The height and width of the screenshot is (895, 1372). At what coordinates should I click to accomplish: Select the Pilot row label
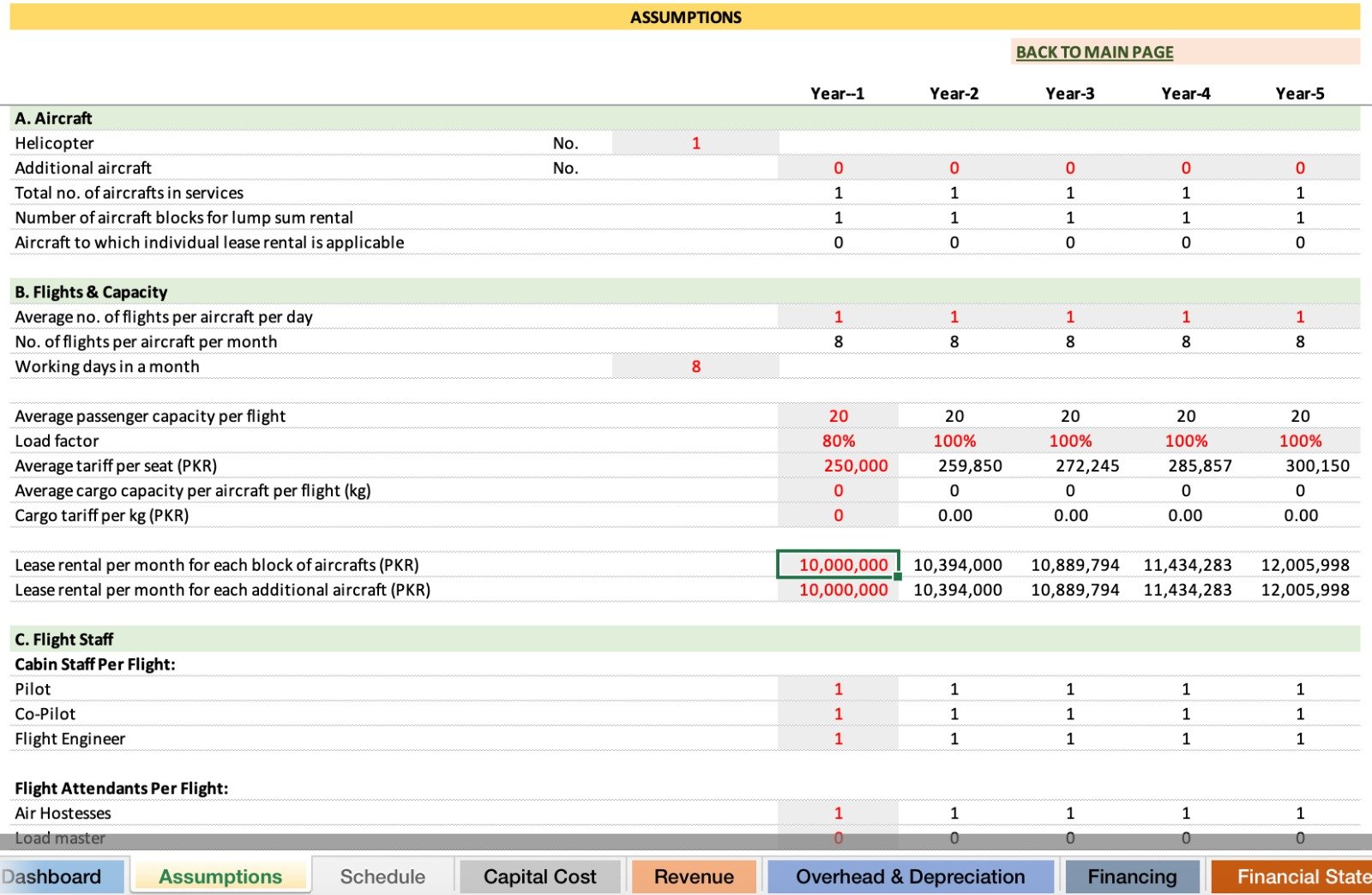[33, 689]
